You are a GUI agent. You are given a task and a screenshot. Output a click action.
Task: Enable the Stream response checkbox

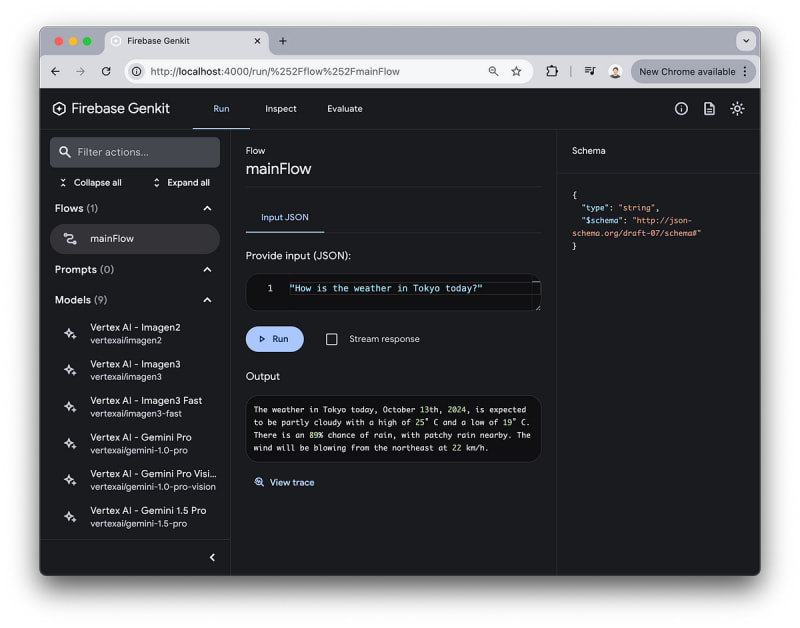pyautogui.click(x=332, y=339)
